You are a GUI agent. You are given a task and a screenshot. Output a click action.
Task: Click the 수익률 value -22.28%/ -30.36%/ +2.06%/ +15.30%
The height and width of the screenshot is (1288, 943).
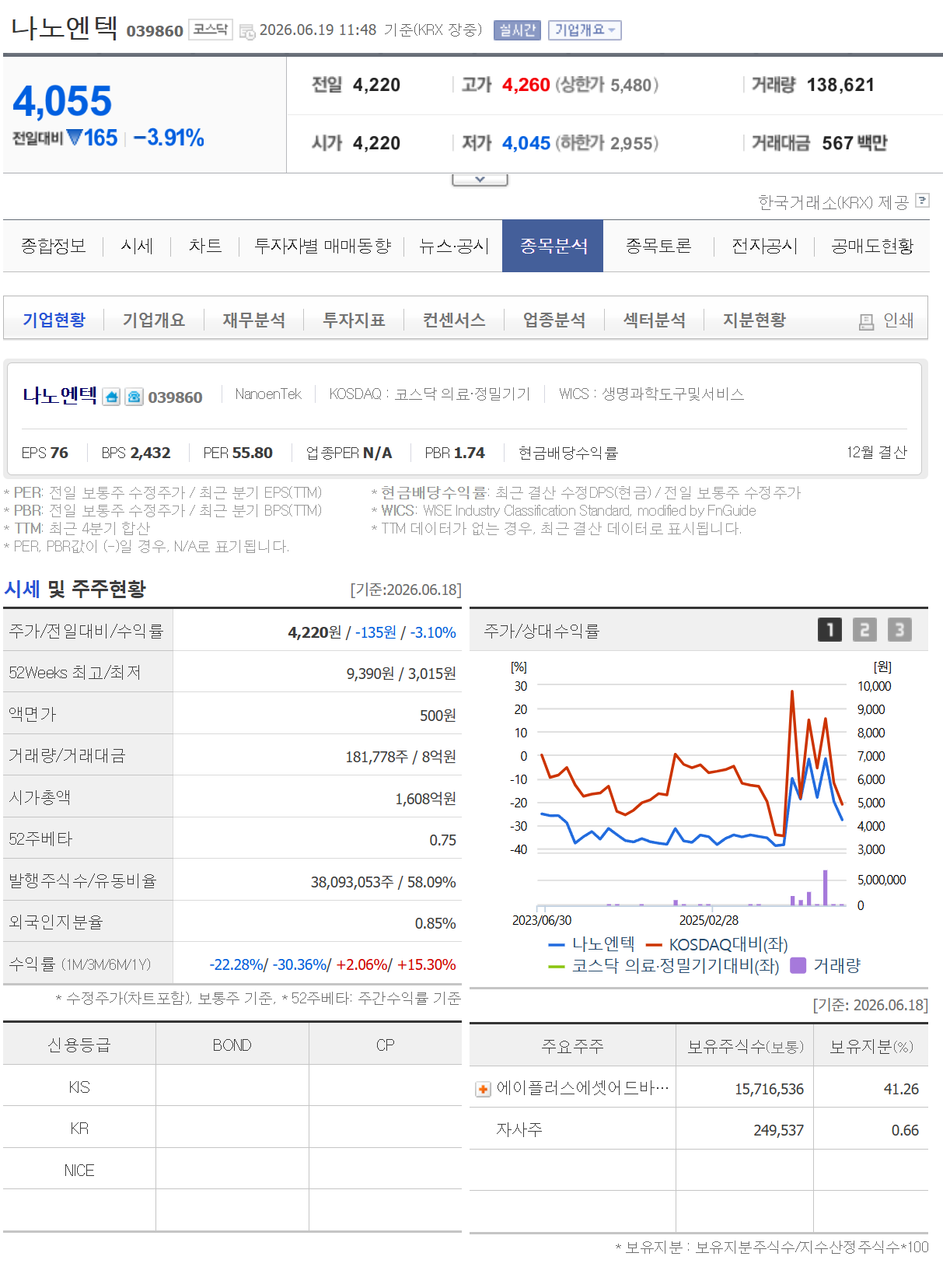[333, 964]
